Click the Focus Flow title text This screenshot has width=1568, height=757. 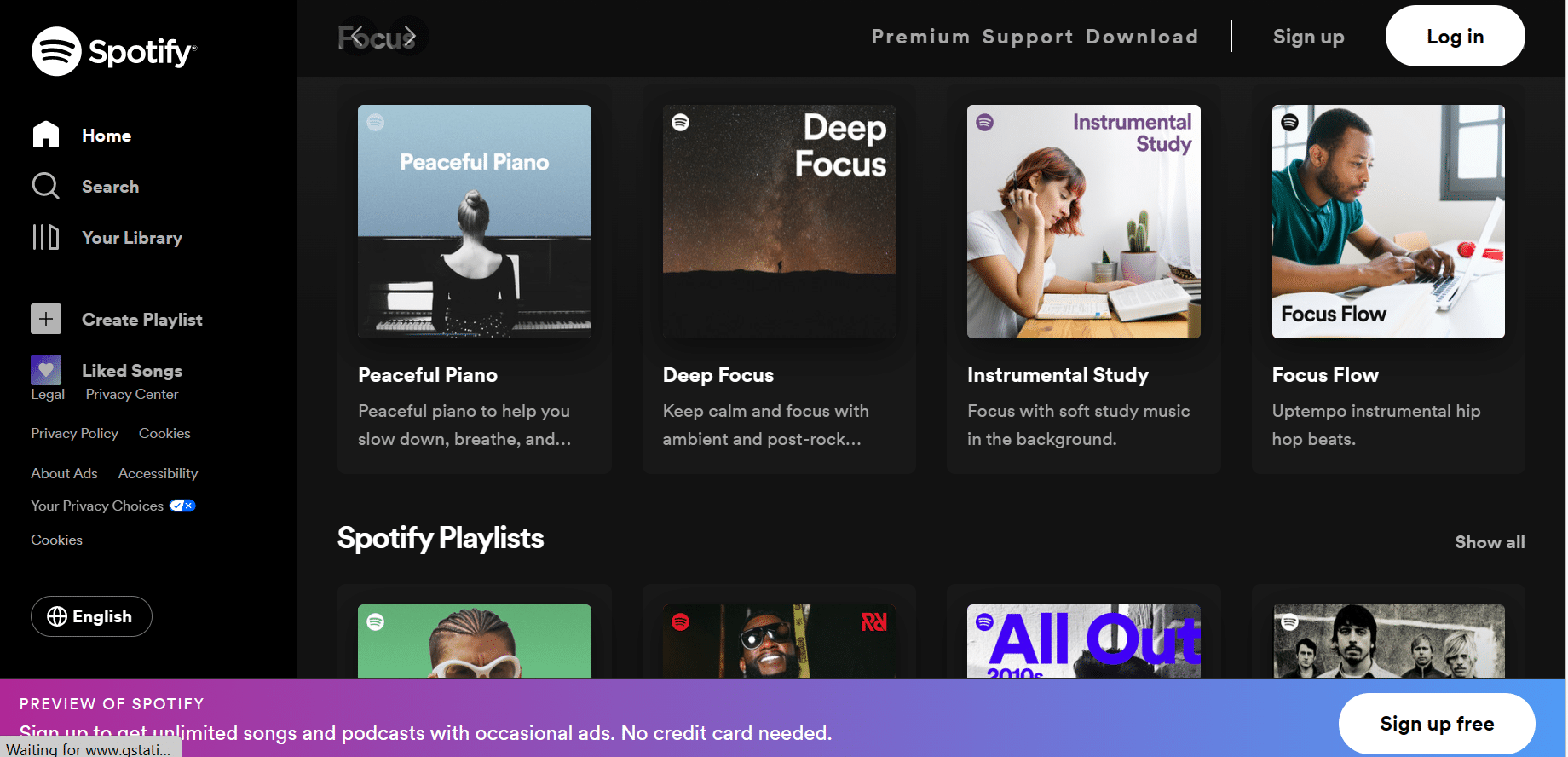pos(1325,375)
